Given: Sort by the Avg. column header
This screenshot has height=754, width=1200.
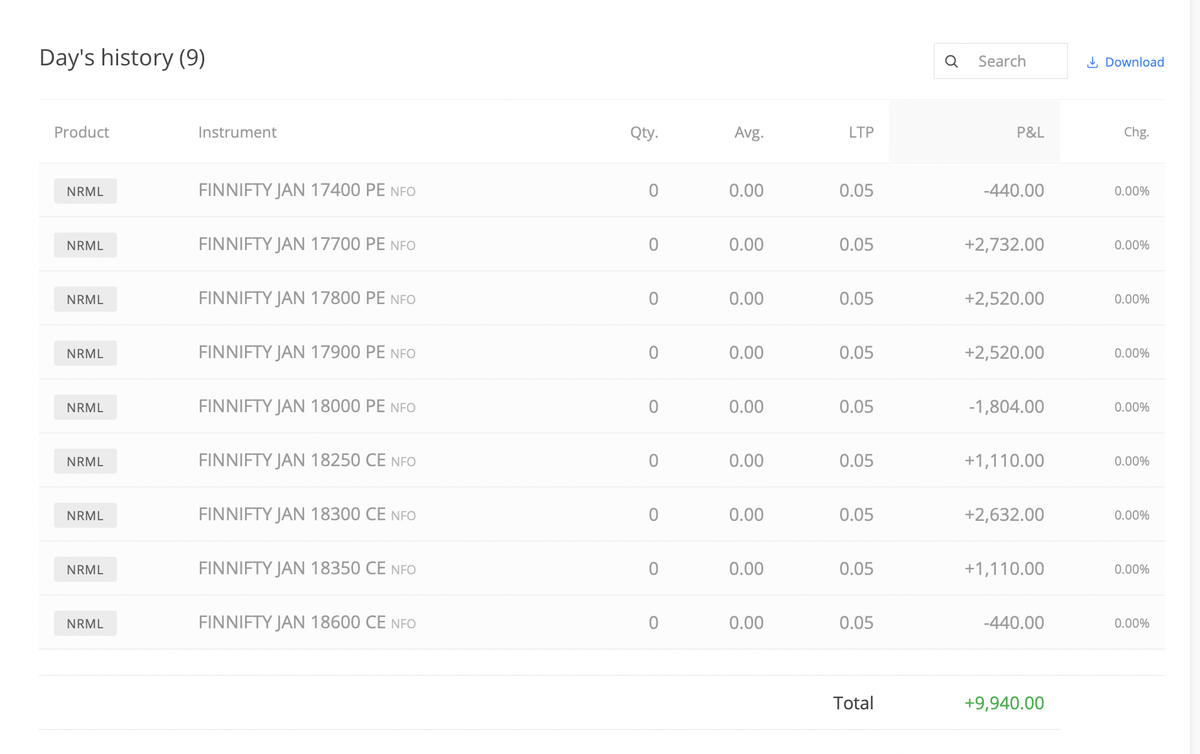Looking at the screenshot, I should point(748,132).
